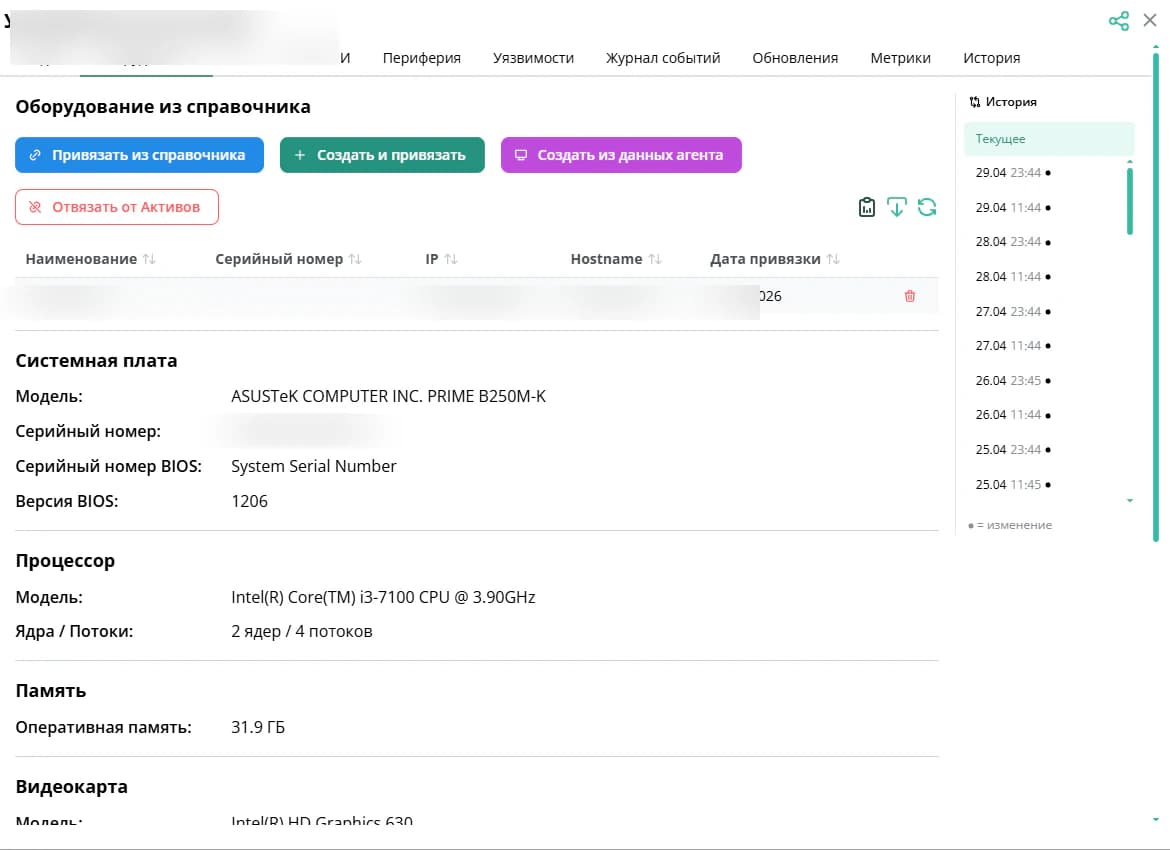Sort by Дата привязки column arrows
The image size is (1170, 850).
tap(833, 259)
